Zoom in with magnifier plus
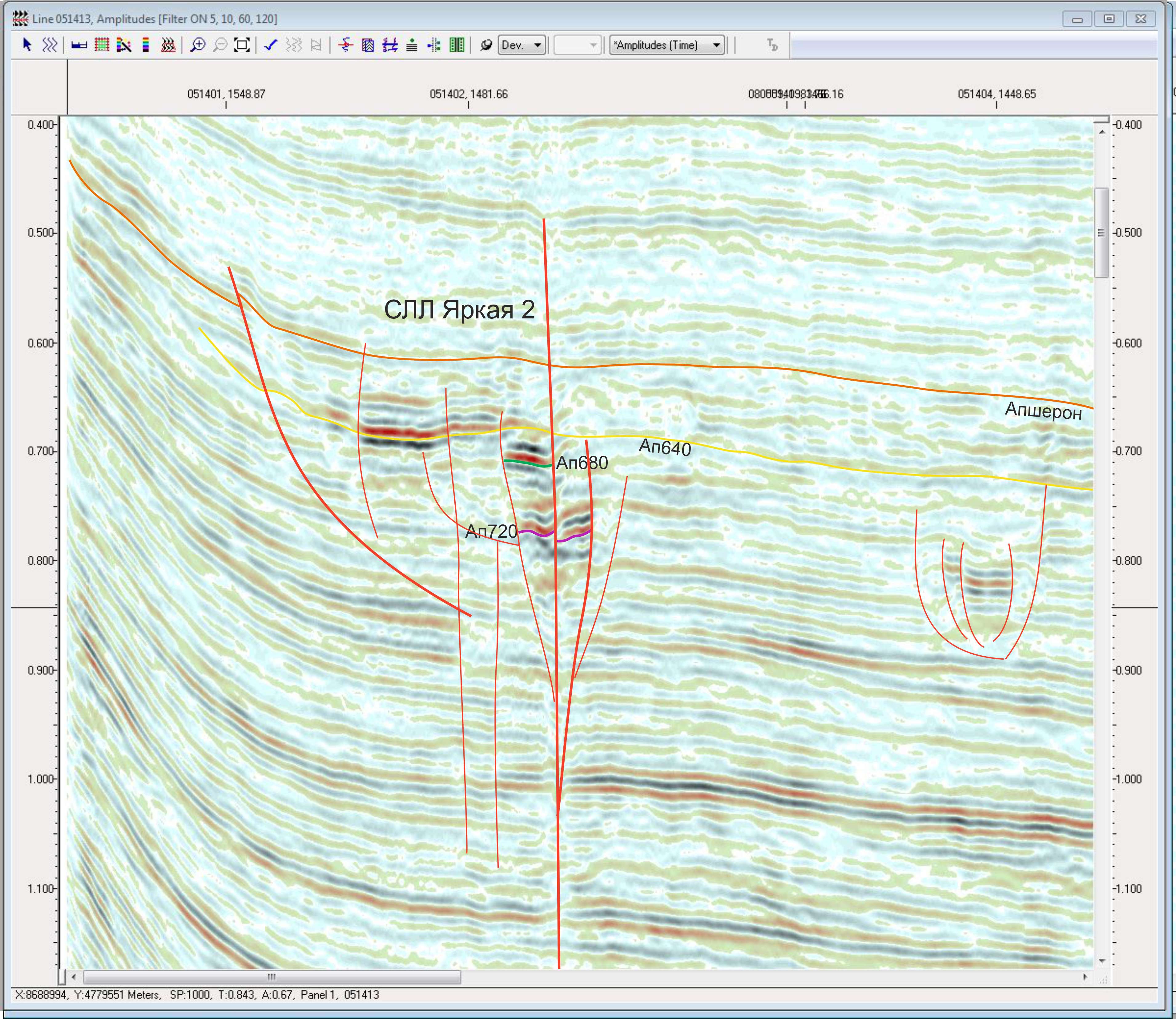Image resolution: width=1176 pixels, height=1019 pixels. (198, 45)
